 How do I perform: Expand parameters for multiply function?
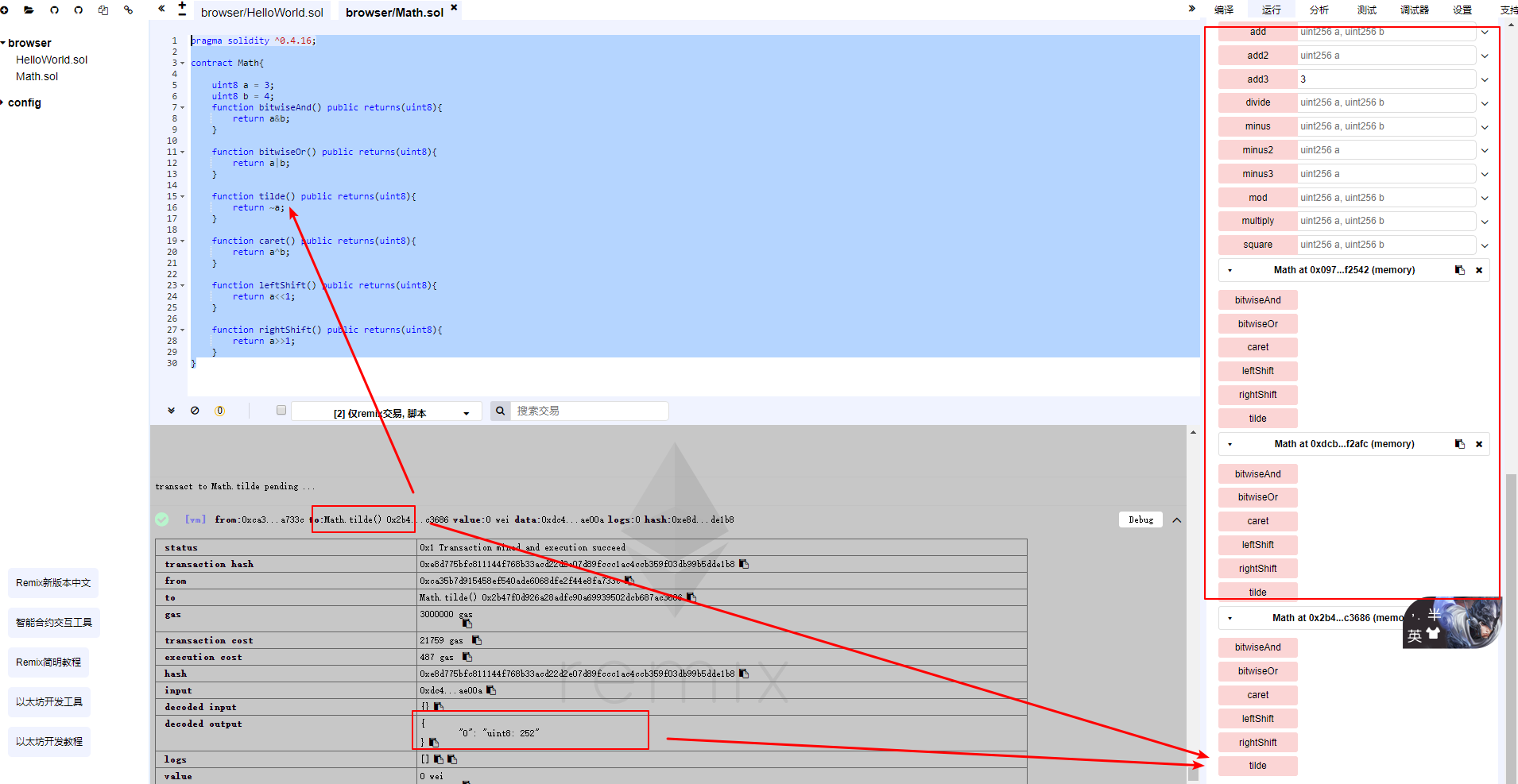pos(1485,222)
